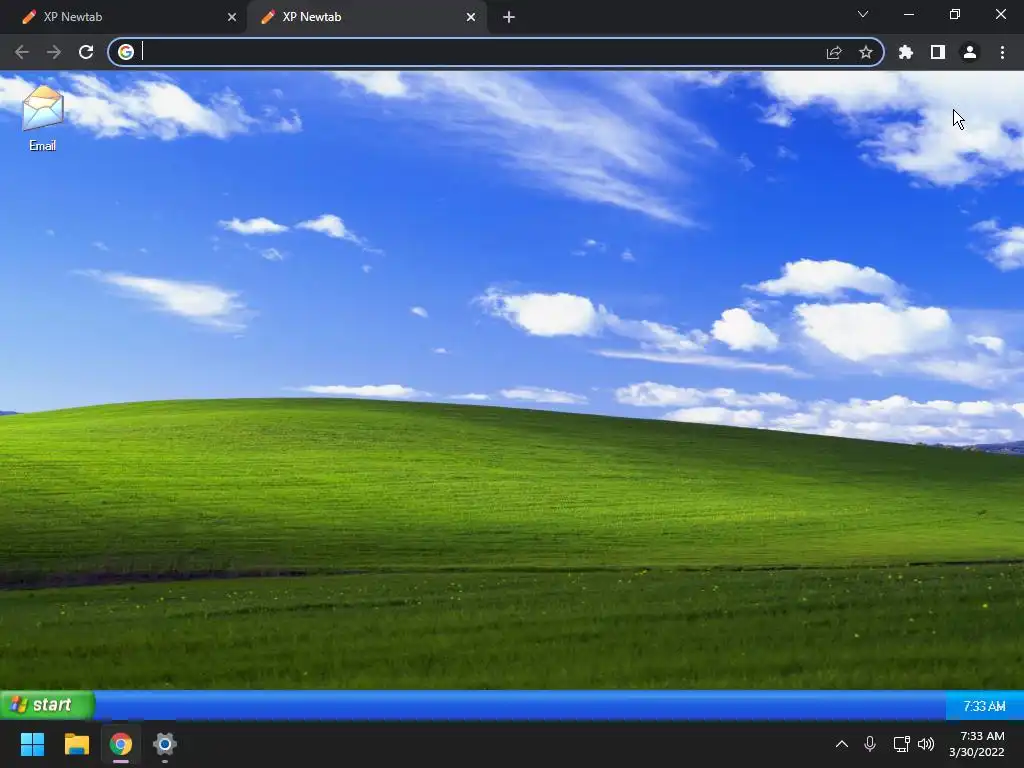The image size is (1024, 768).
Task: Click the share this page icon
Action: pyautogui.click(x=834, y=52)
